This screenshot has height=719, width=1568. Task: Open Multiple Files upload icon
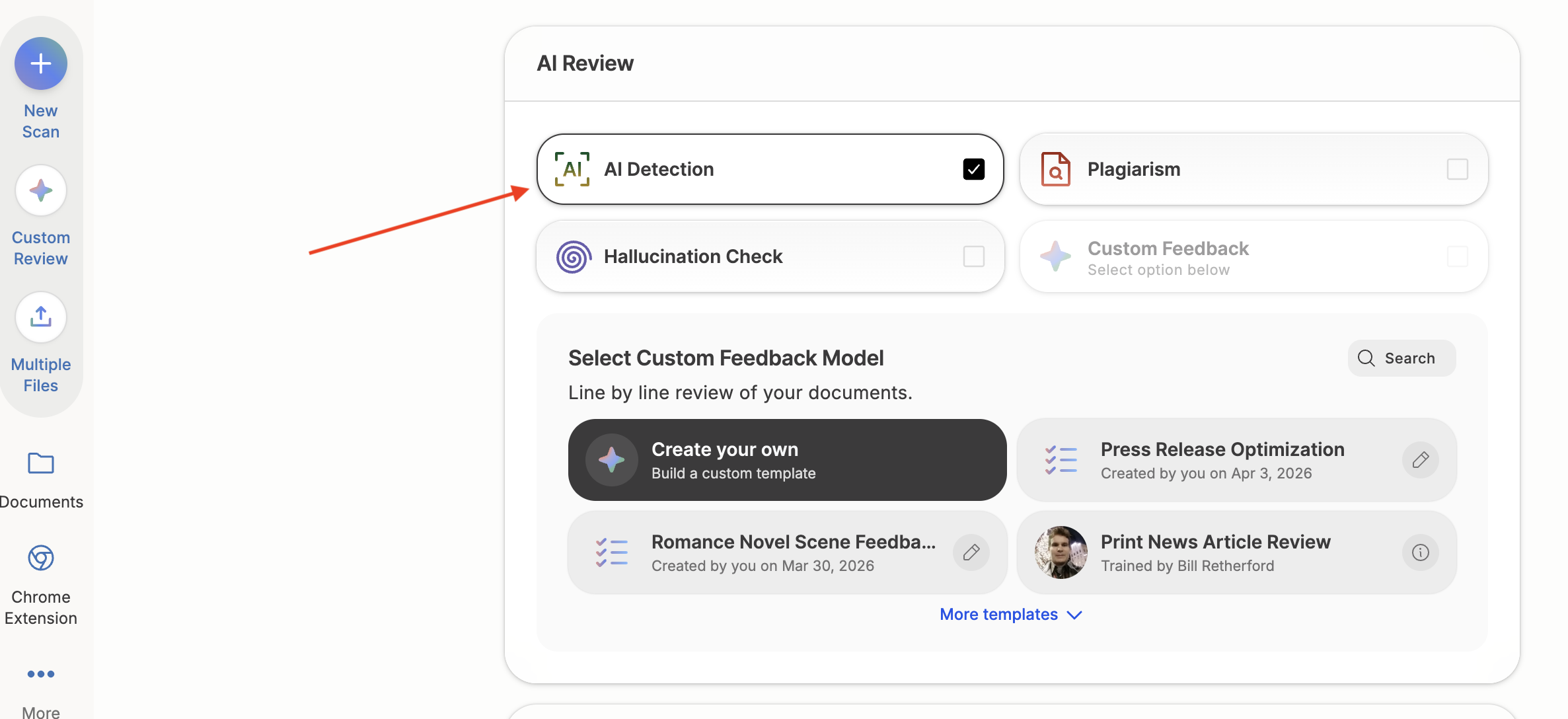coord(41,317)
